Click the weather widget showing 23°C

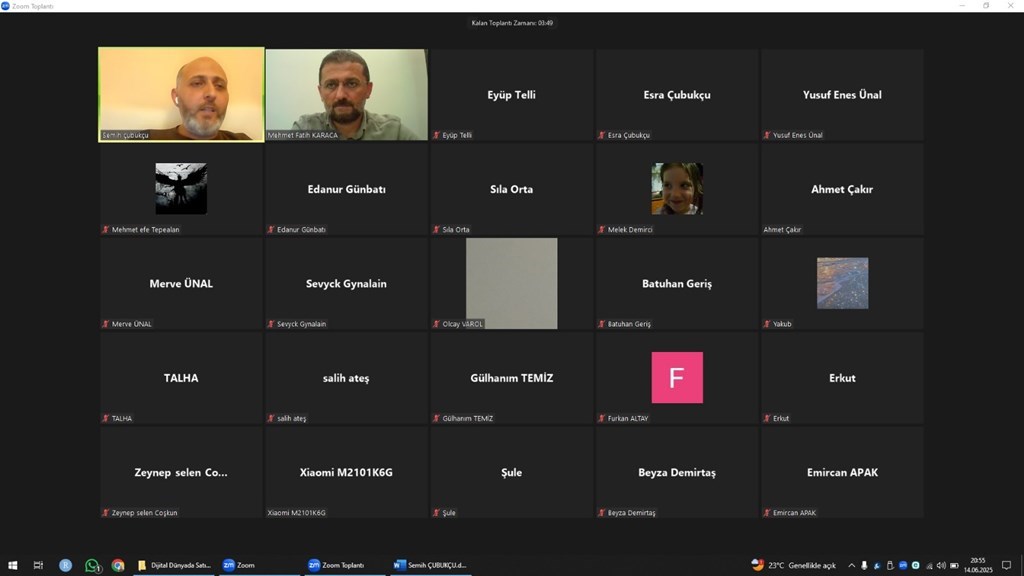[792, 565]
